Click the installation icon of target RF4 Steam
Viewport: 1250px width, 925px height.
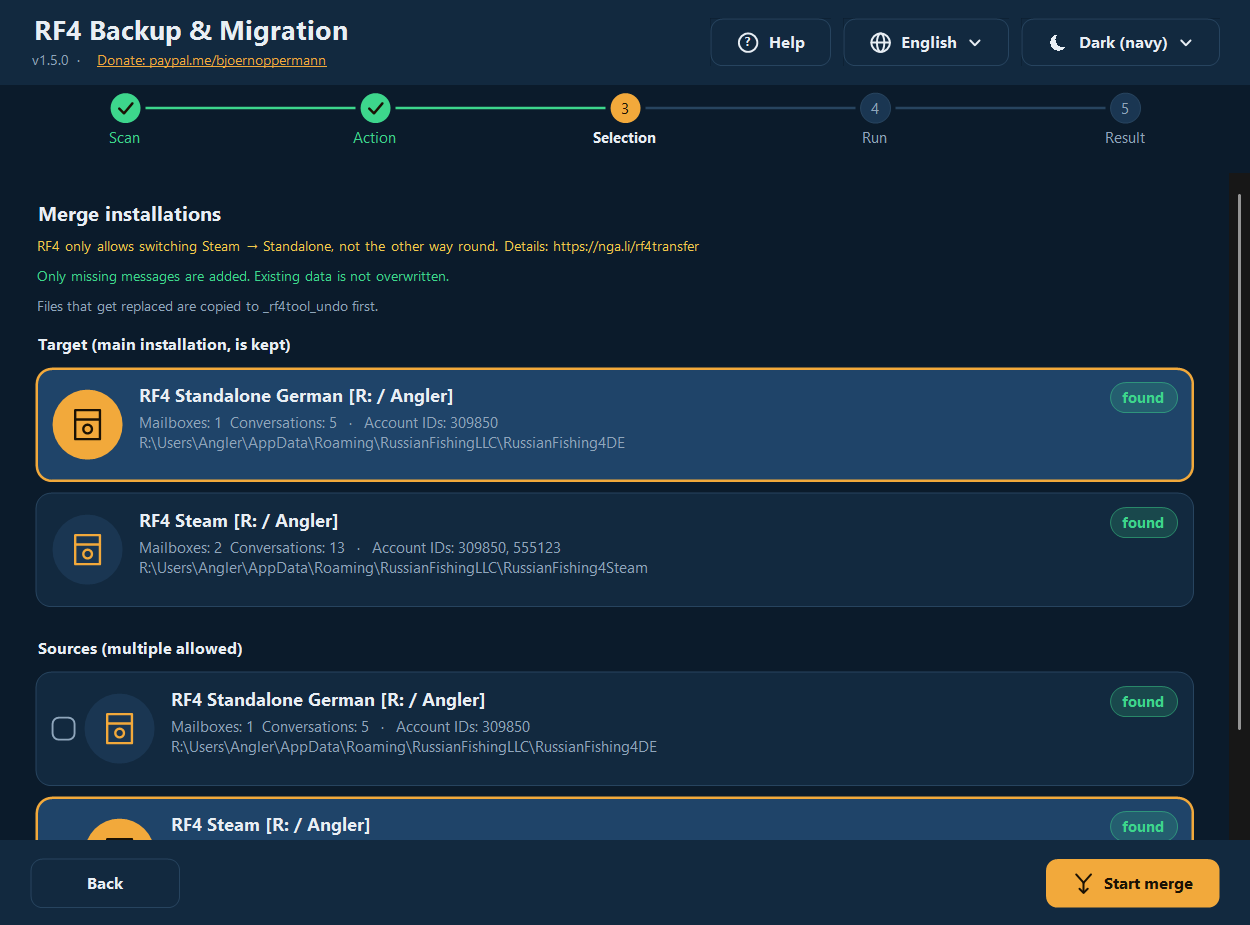(x=88, y=549)
